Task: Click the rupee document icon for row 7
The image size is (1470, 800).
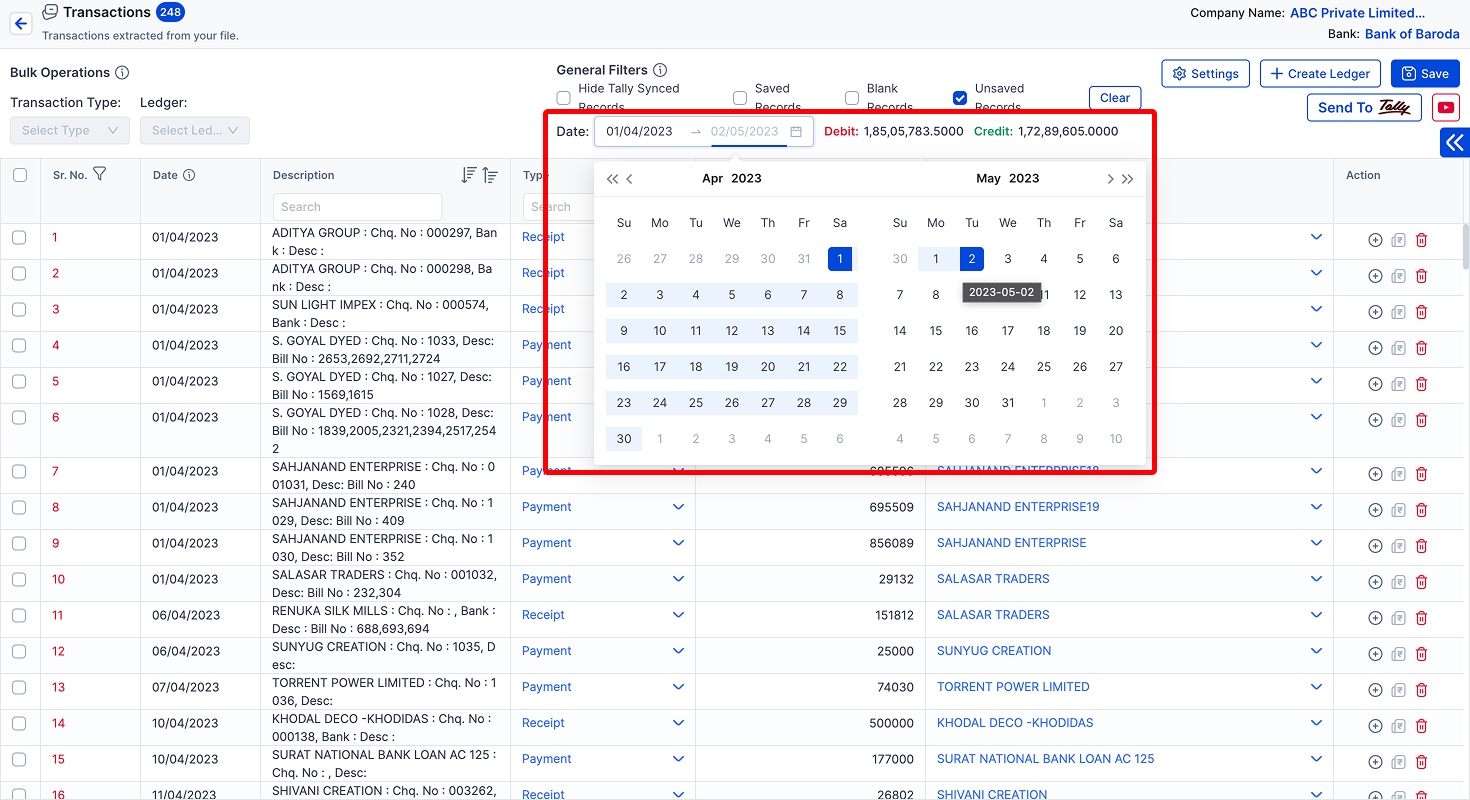Action: 1398,474
